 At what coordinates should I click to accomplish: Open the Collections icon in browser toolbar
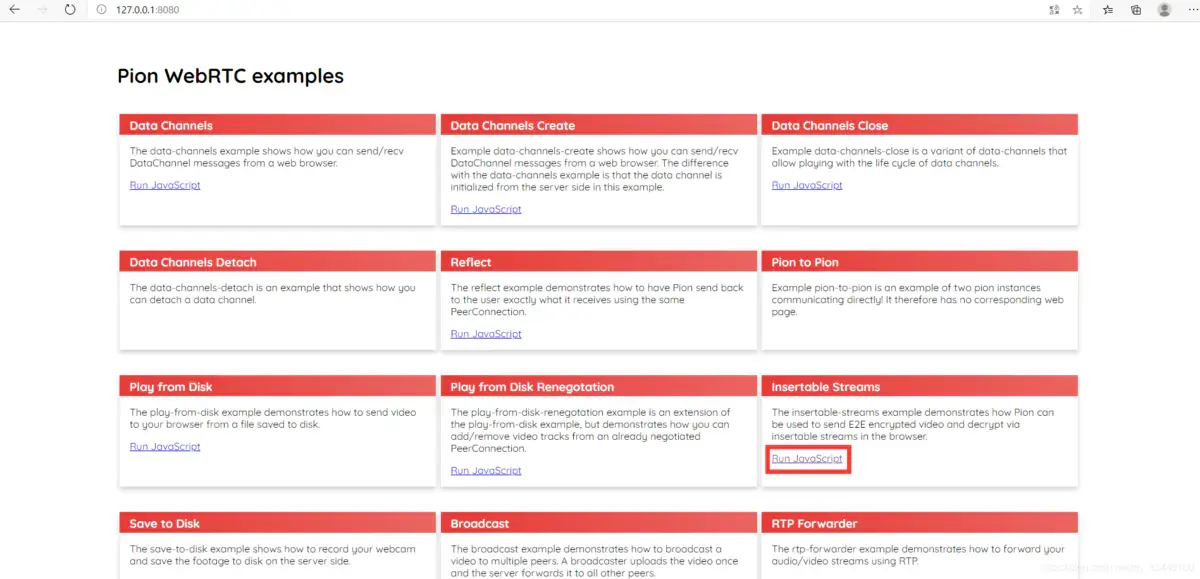pos(1136,10)
